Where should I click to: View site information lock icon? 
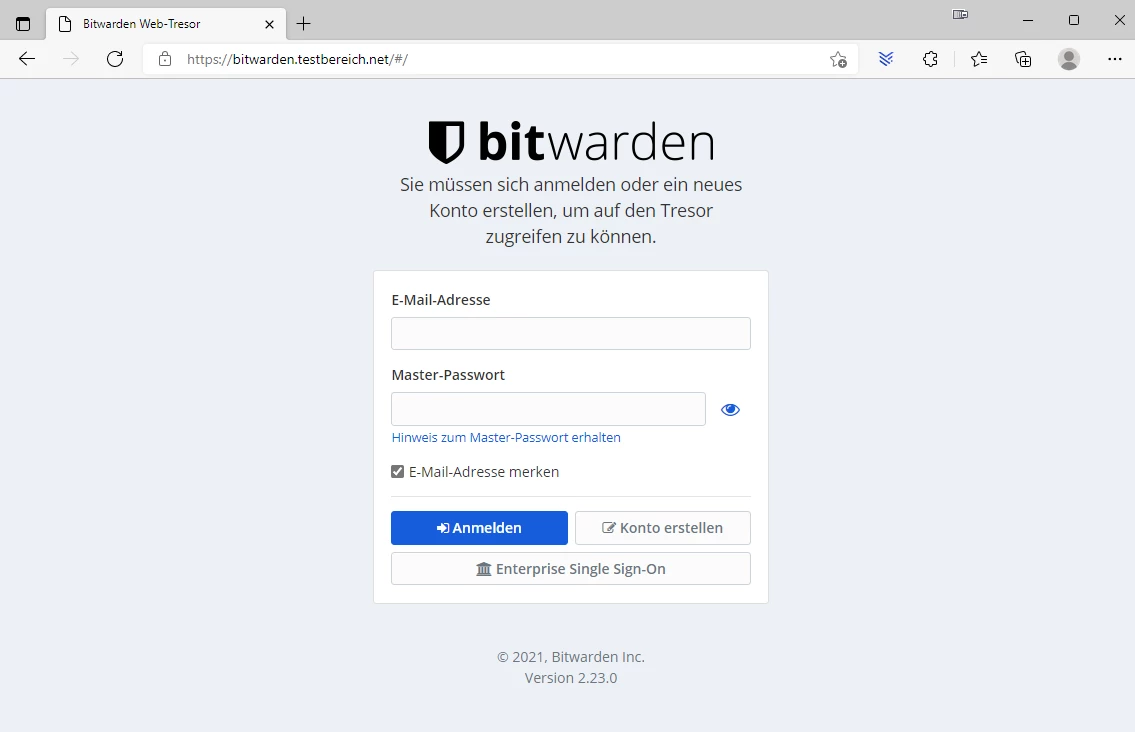(165, 59)
